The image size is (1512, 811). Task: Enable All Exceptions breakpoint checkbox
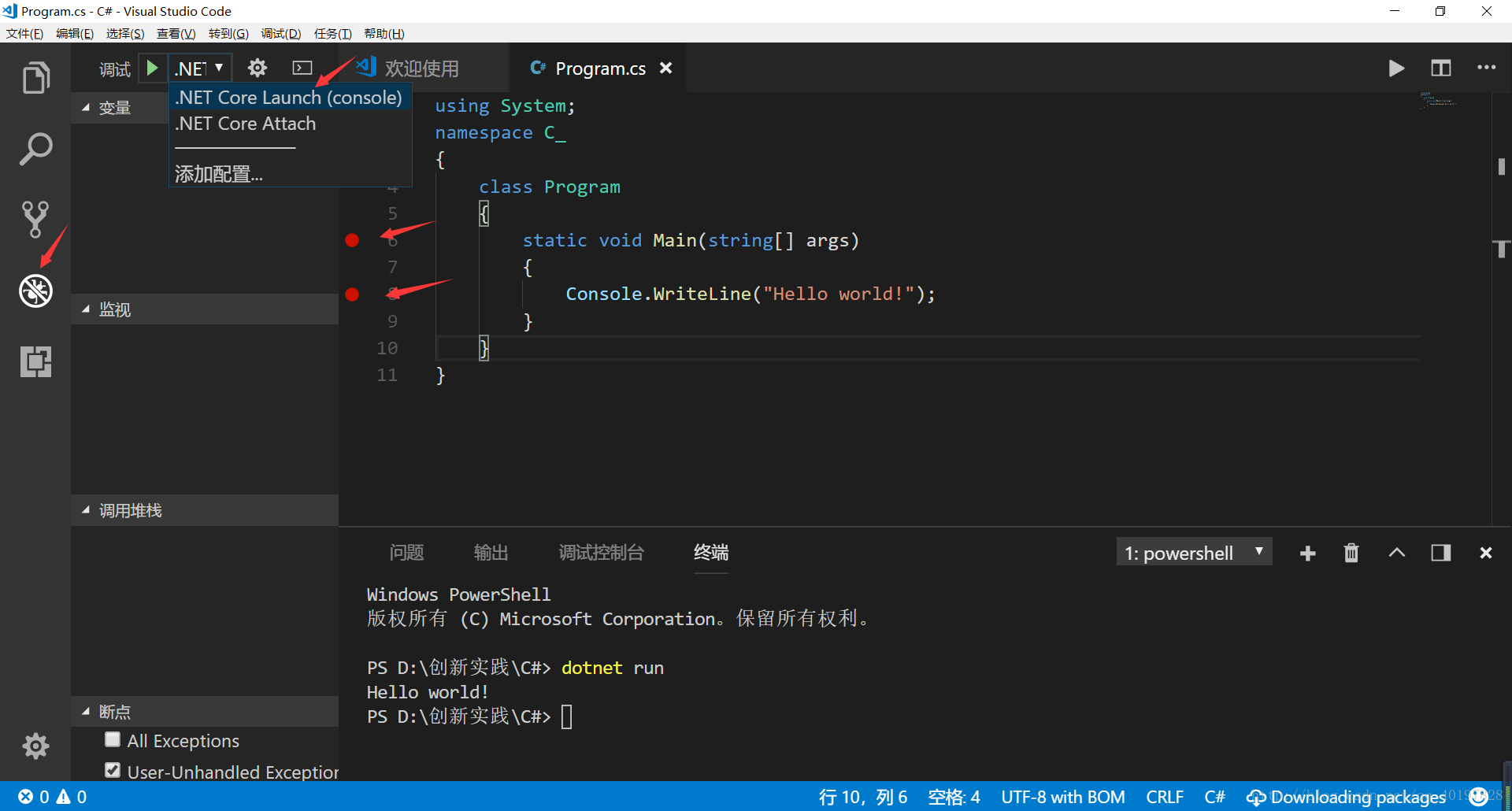tap(113, 739)
